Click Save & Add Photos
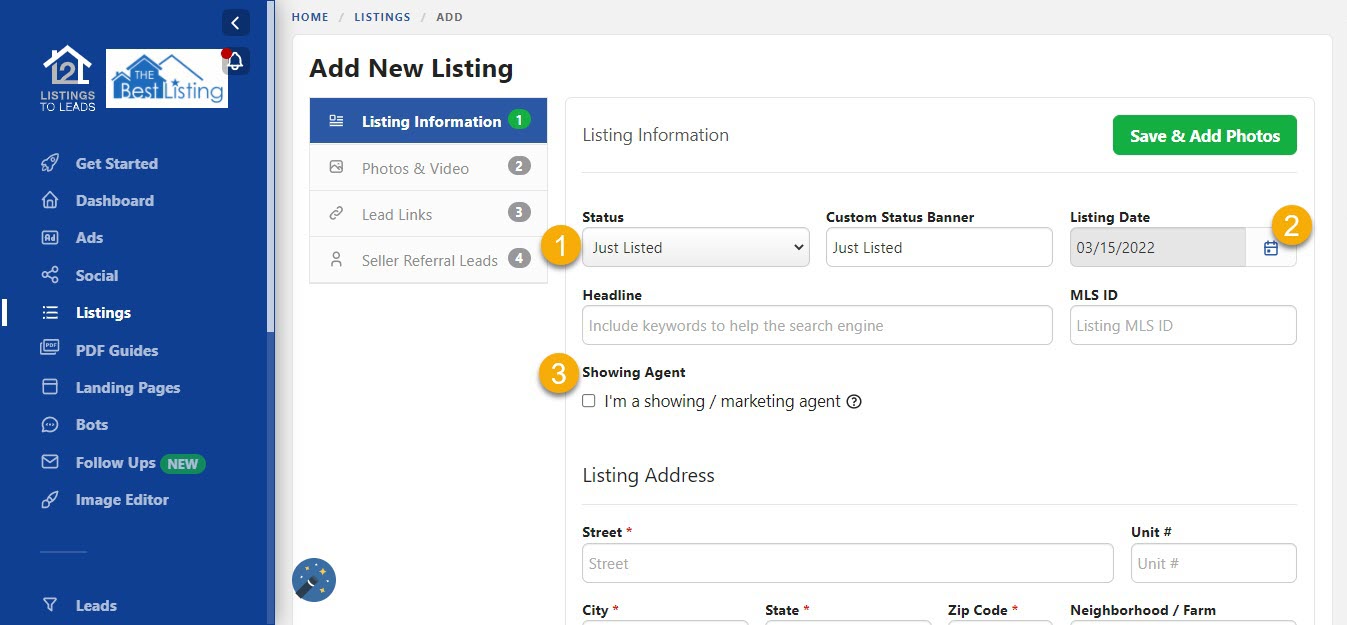The height and width of the screenshot is (625, 1347). [1204, 134]
